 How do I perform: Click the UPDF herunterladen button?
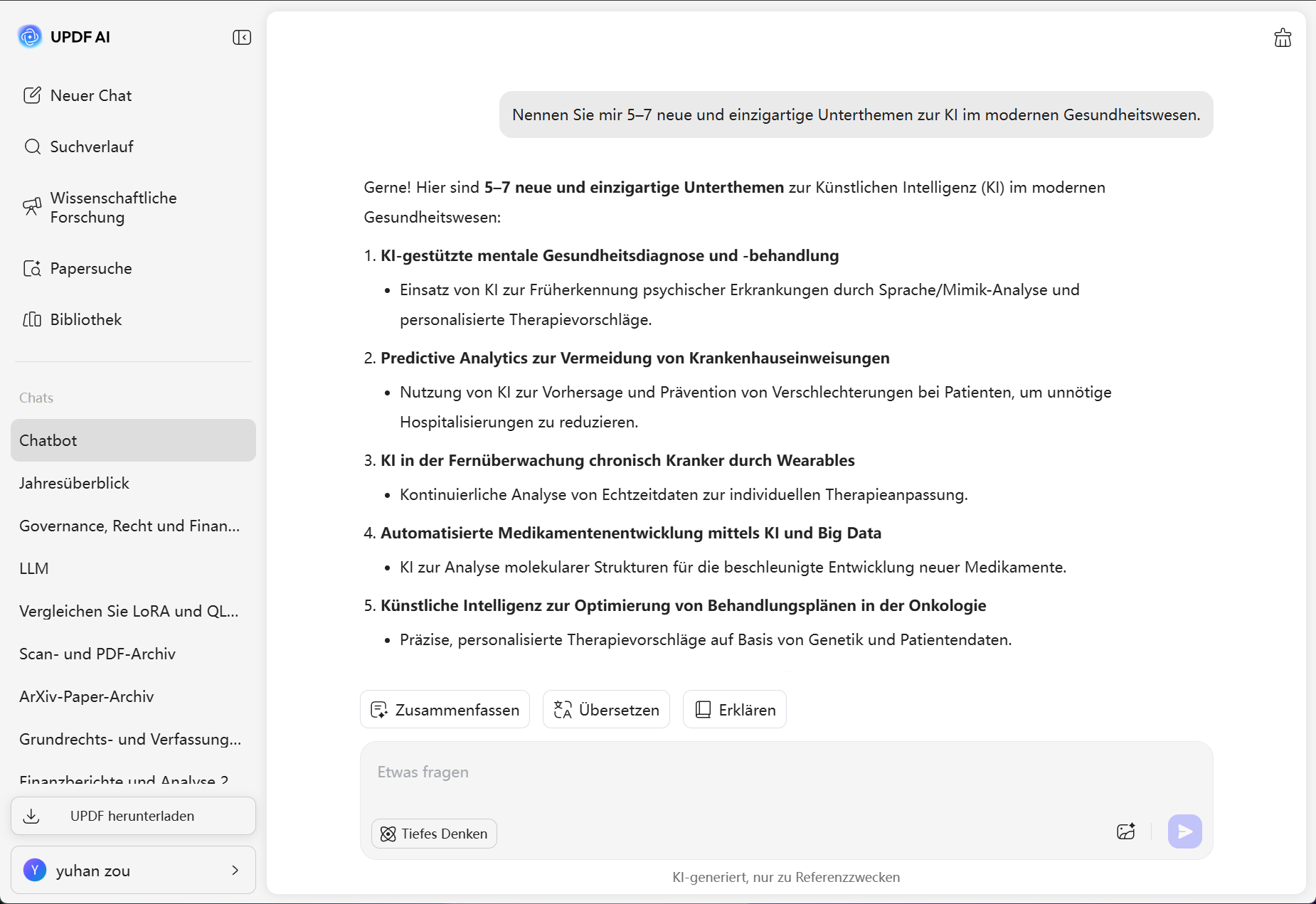coord(133,816)
